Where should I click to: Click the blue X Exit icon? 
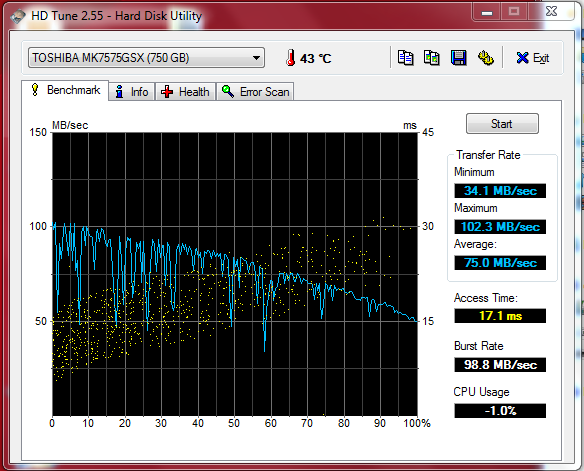point(522,58)
